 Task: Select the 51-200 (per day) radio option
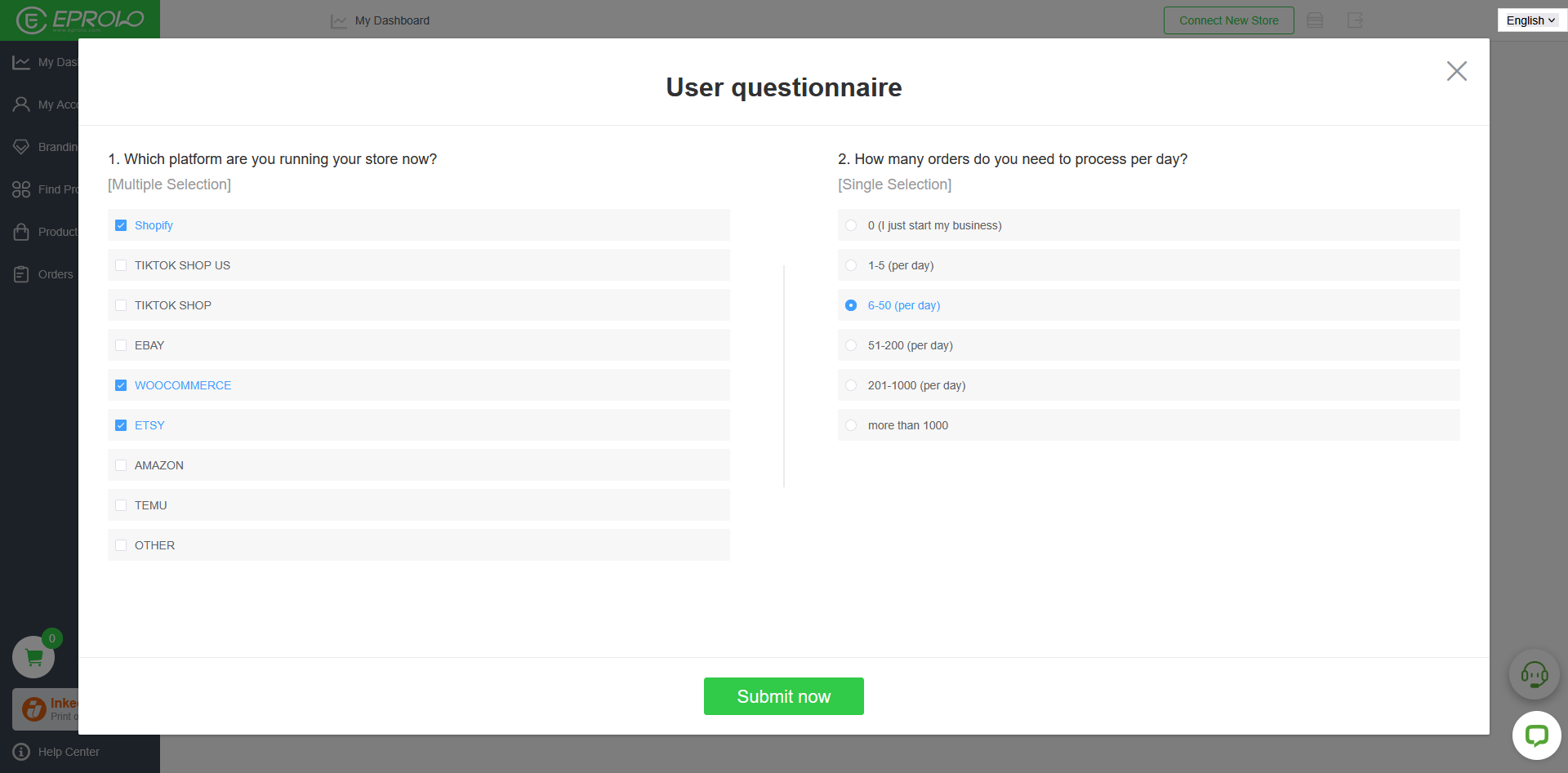(851, 345)
